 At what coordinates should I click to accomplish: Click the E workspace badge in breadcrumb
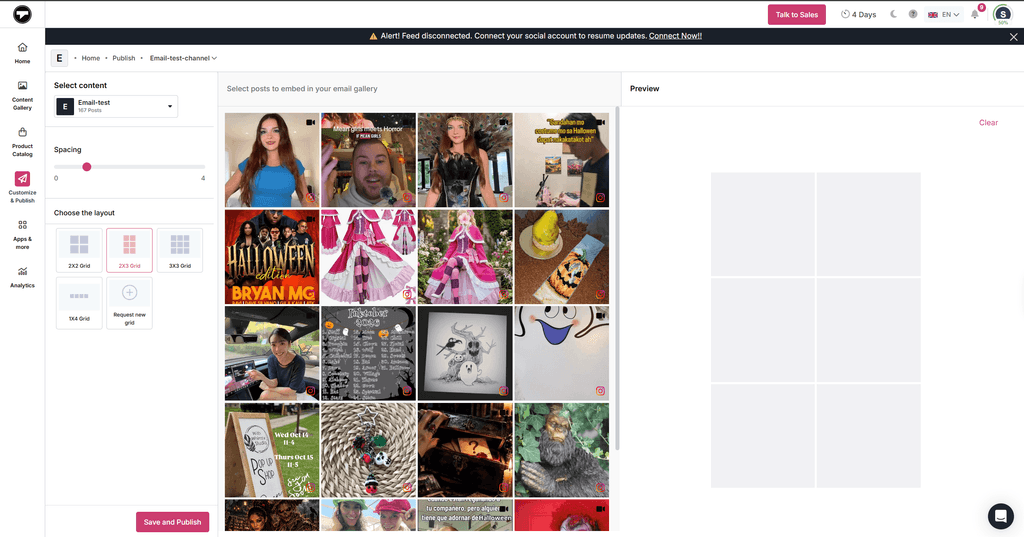[x=59, y=58]
